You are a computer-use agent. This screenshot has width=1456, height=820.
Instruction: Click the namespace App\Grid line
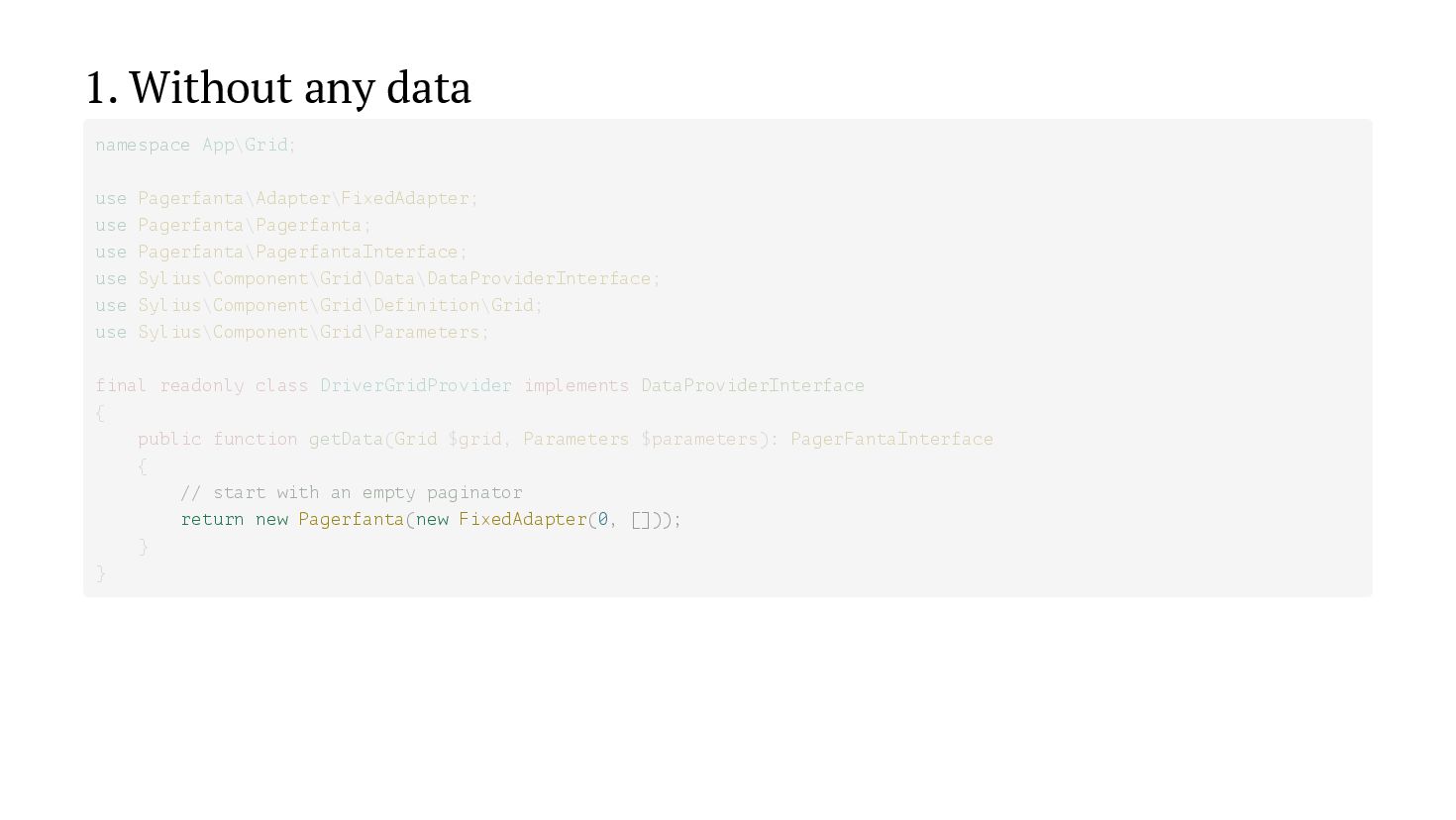point(195,145)
